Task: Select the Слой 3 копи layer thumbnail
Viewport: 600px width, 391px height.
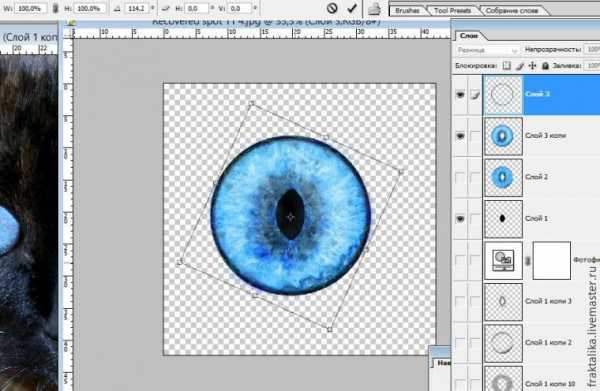Action: pos(503,136)
